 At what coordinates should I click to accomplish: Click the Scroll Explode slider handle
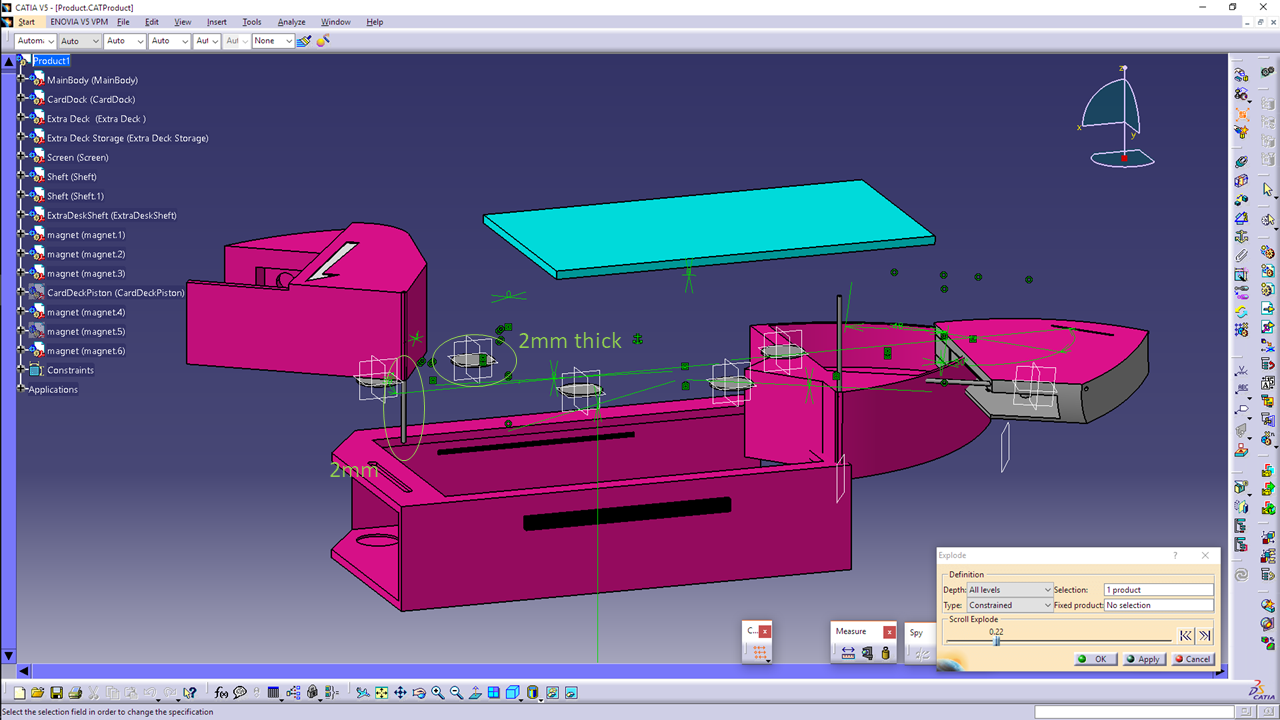click(x=997, y=641)
